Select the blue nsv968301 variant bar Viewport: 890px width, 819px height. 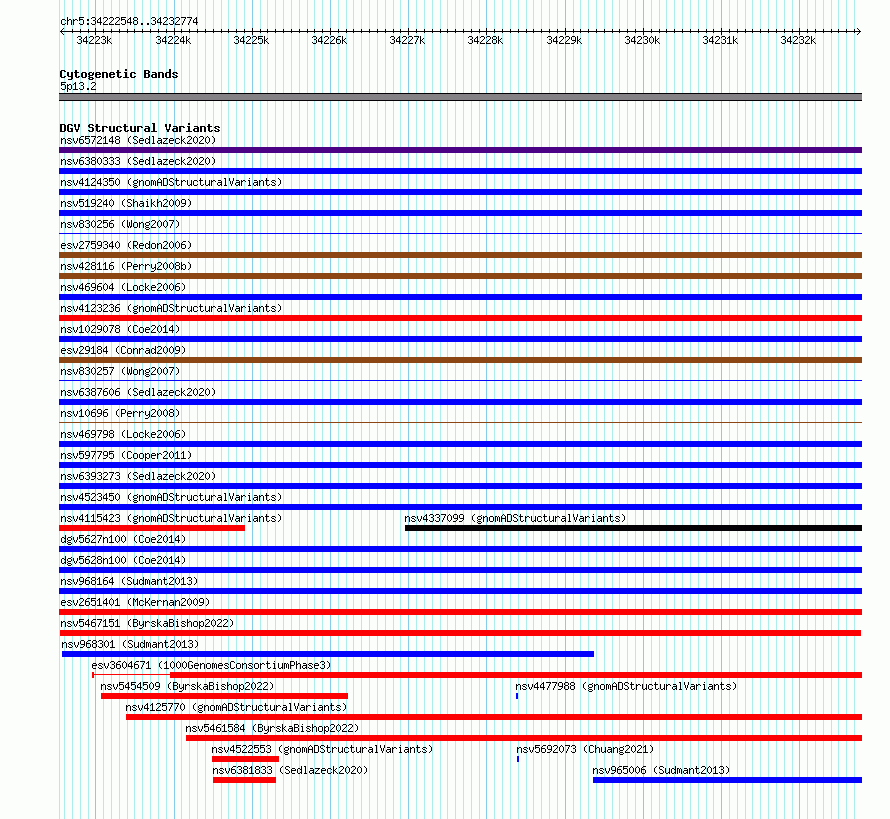(x=328, y=654)
